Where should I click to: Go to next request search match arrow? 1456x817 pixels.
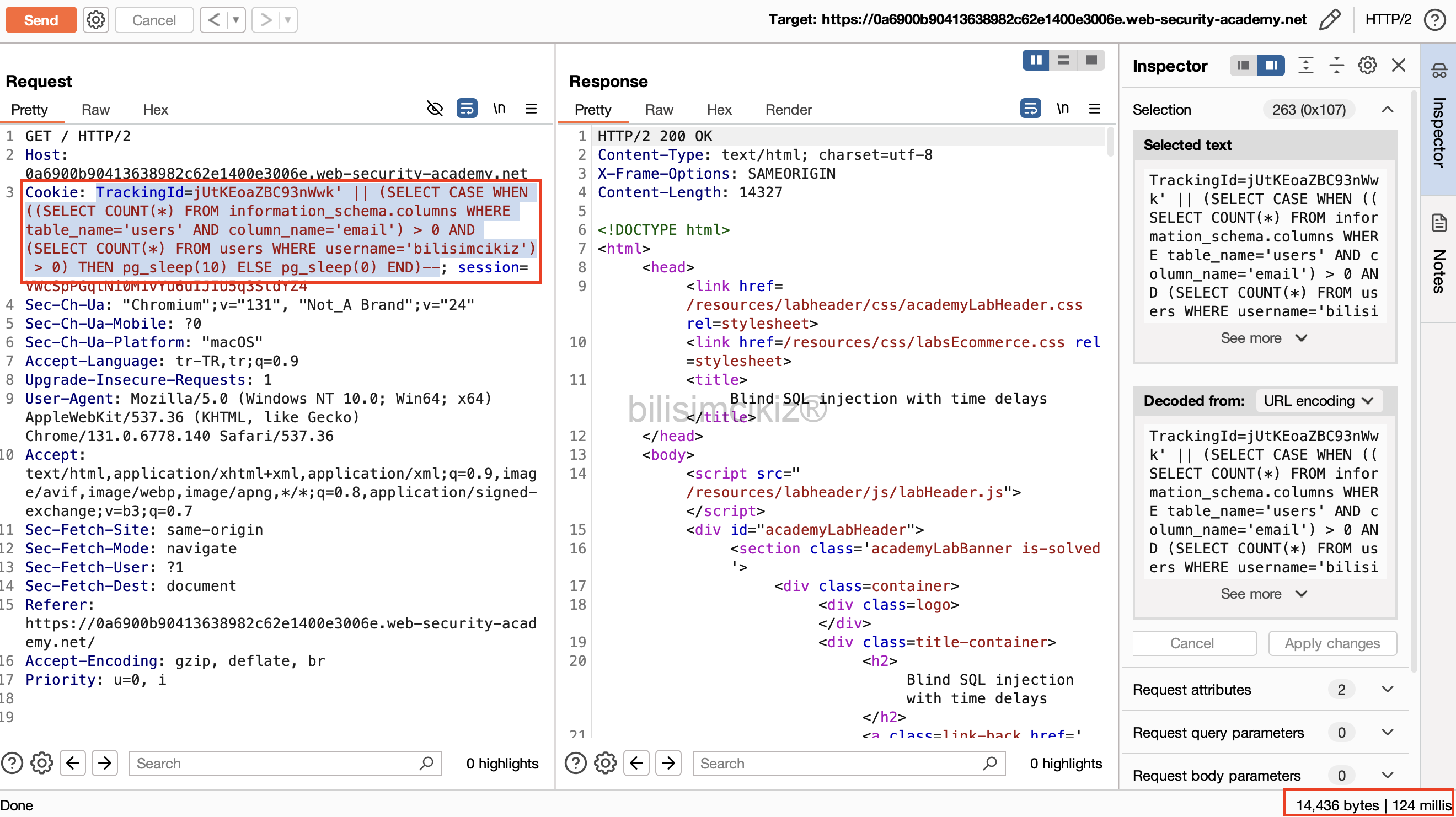[105, 764]
